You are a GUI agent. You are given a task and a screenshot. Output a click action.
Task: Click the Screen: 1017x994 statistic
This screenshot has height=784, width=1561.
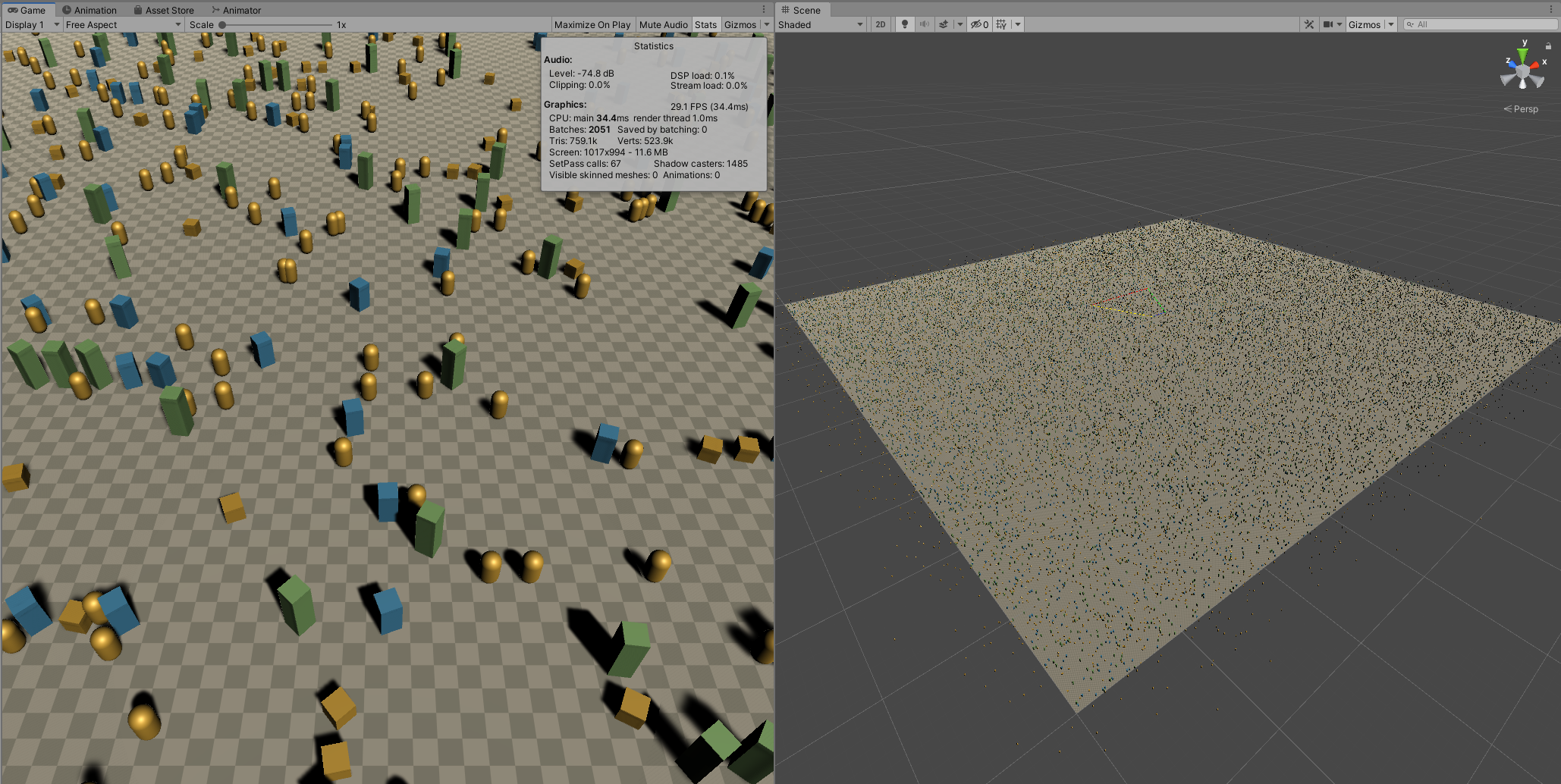point(608,152)
